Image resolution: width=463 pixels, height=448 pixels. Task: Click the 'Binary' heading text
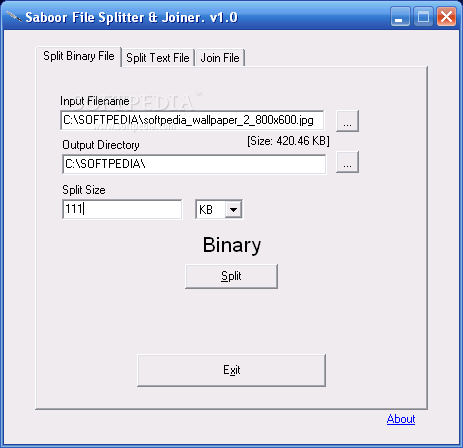(x=232, y=245)
